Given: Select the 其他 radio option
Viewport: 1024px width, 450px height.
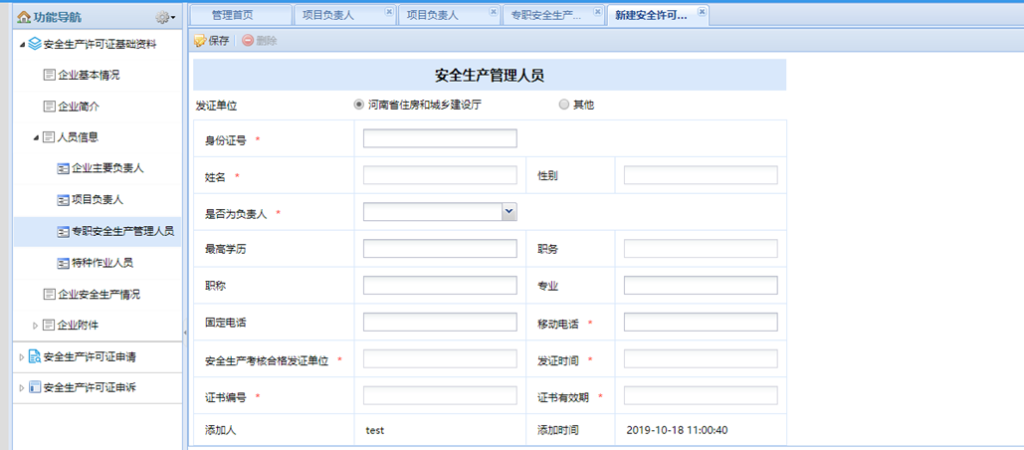Looking at the screenshot, I should pyautogui.click(x=564, y=104).
